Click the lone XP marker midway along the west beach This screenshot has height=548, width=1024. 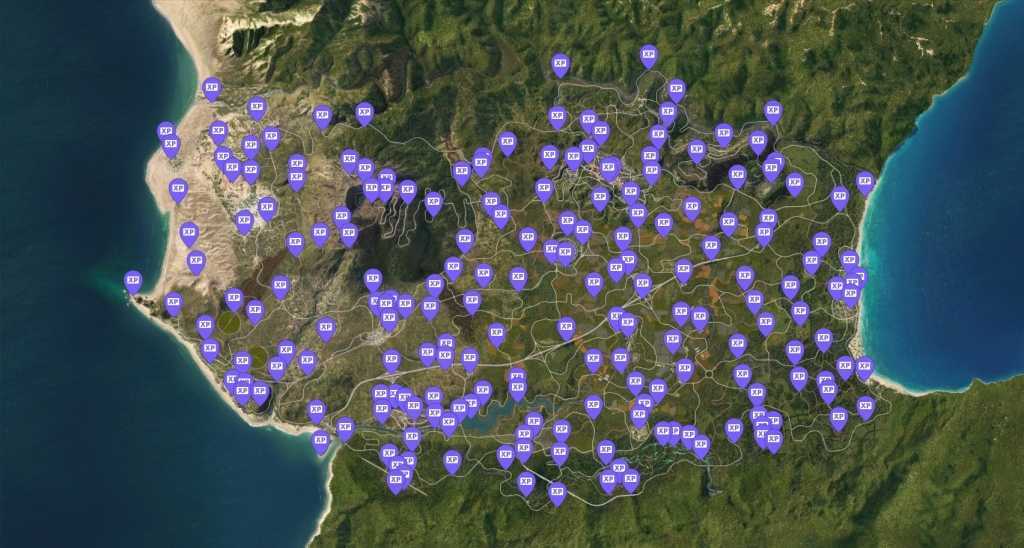pos(178,189)
